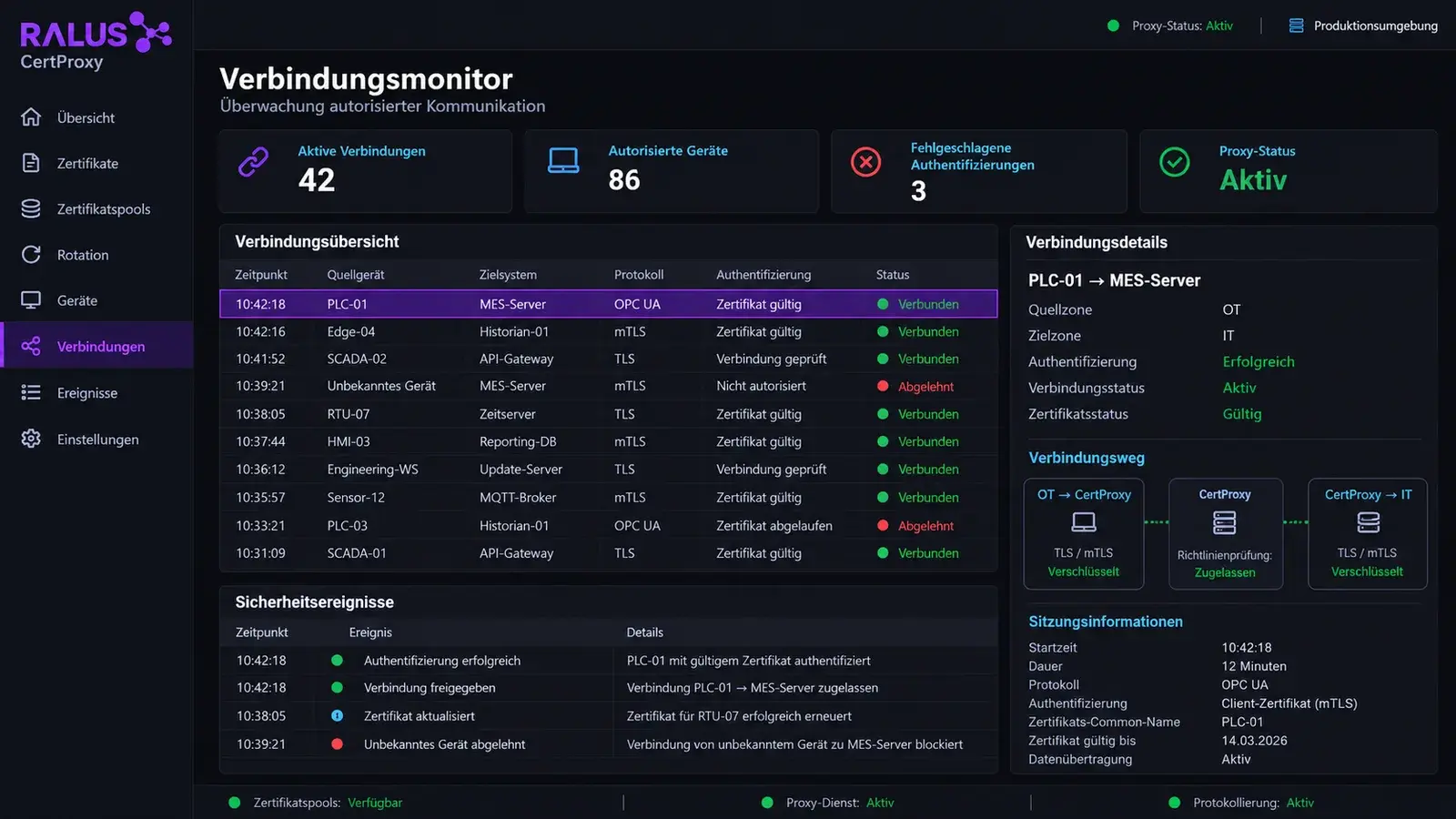Click the server icon beside Produktionsumgebung

click(x=1297, y=25)
